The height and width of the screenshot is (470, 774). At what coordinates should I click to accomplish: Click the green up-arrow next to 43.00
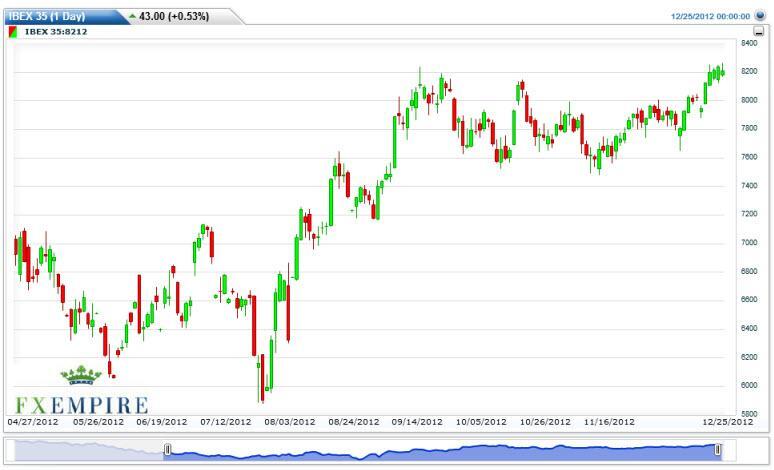[x=132, y=16]
